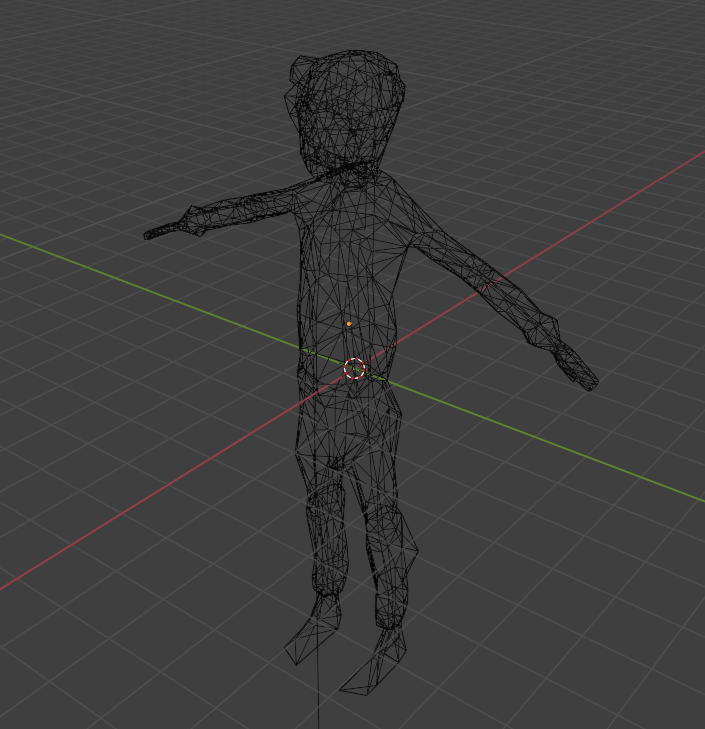Viewport: 705px width, 729px height.
Task: Click the character's chest mesh
Action: 352,240
